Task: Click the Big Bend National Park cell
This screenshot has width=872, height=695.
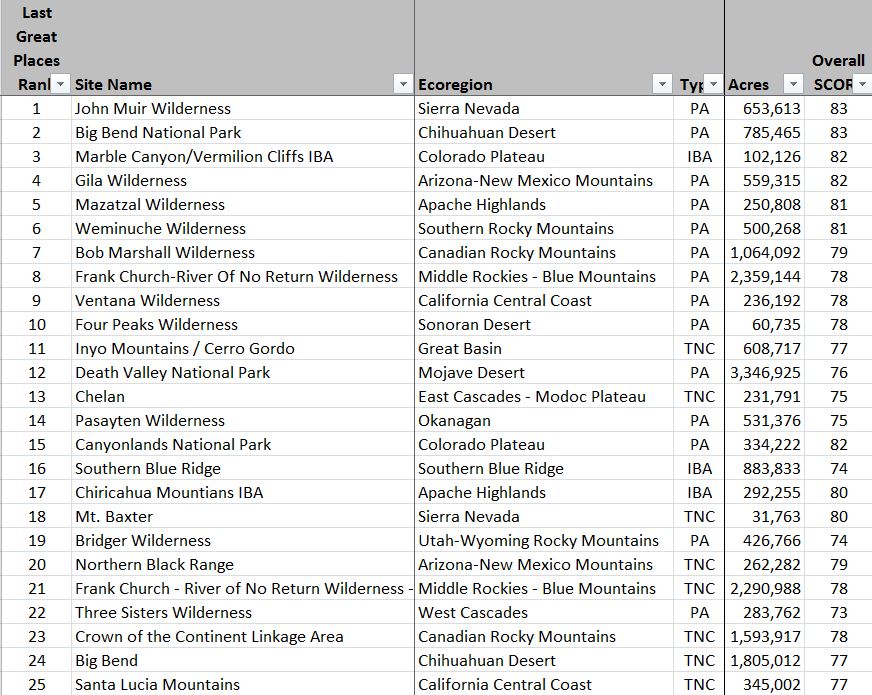Action: click(x=242, y=132)
